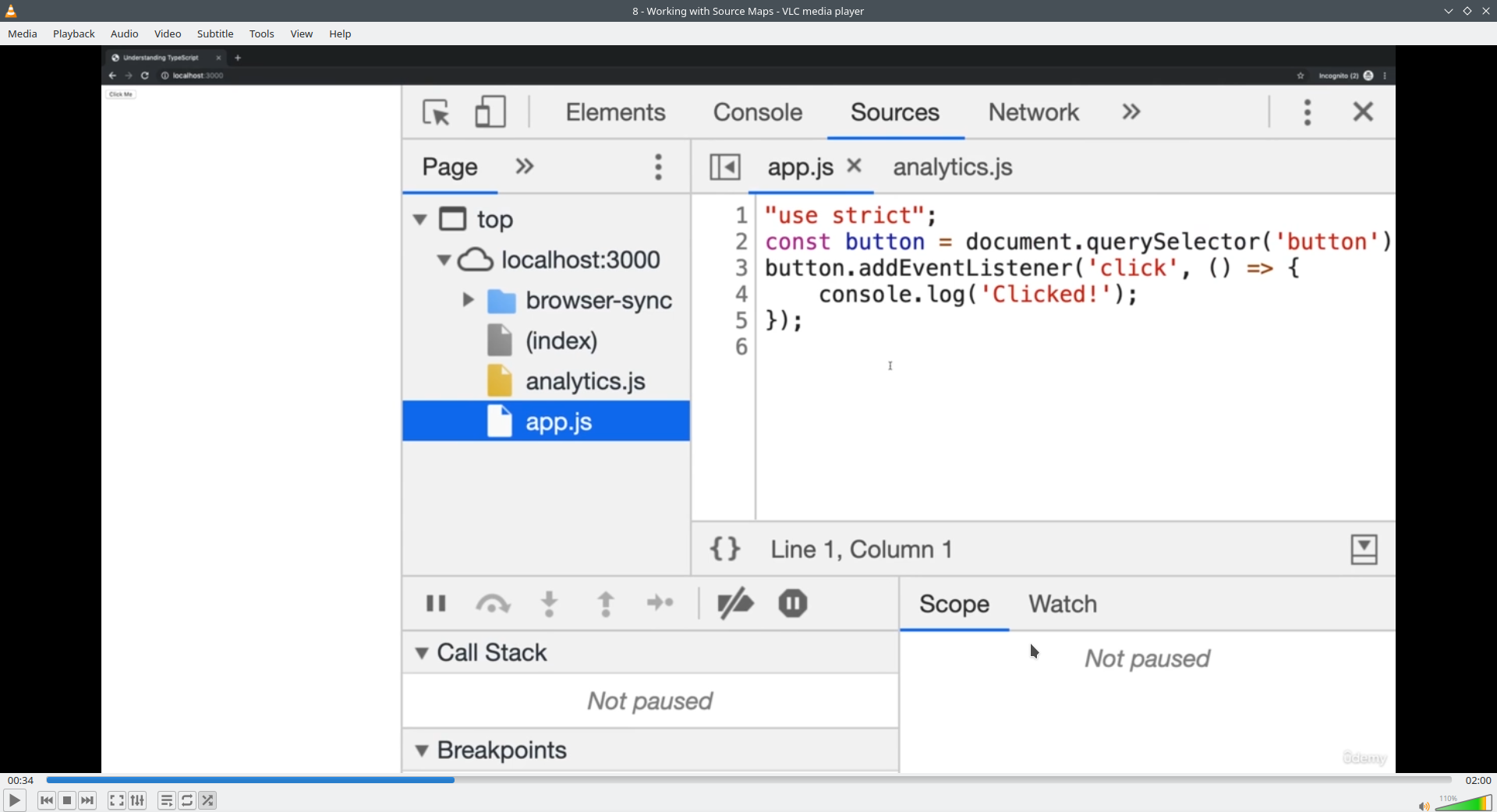
Task: Skip to previous media in VLC
Action: tap(47, 800)
